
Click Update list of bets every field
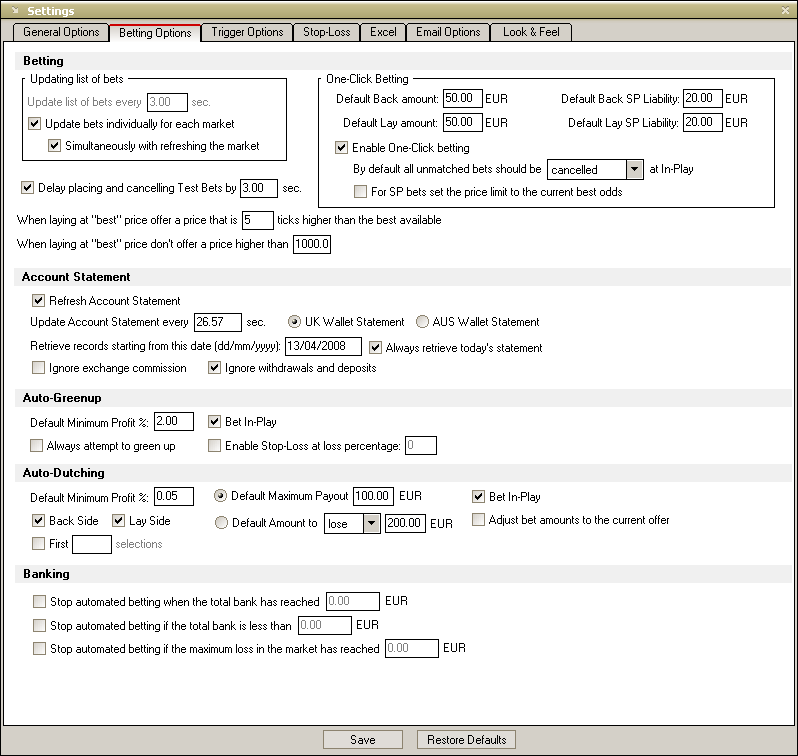pyautogui.click(x=167, y=102)
